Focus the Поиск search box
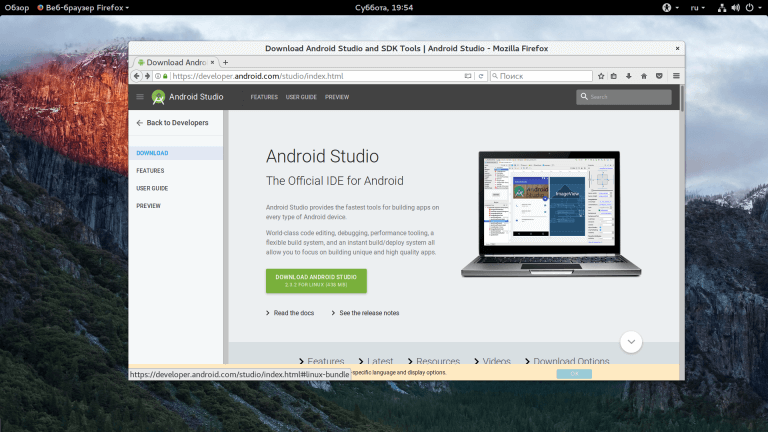The height and width of the screenshot is (432, 768). [541, 76]
